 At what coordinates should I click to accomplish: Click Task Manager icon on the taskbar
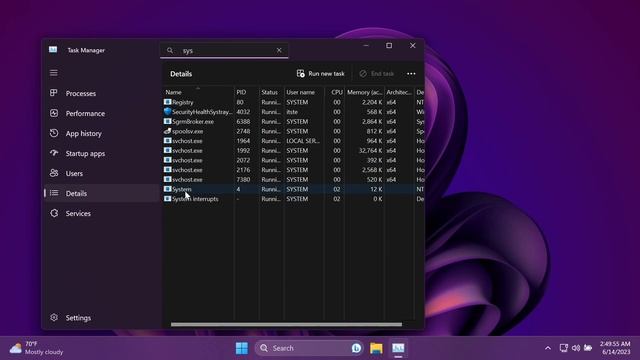coord(398,348)
